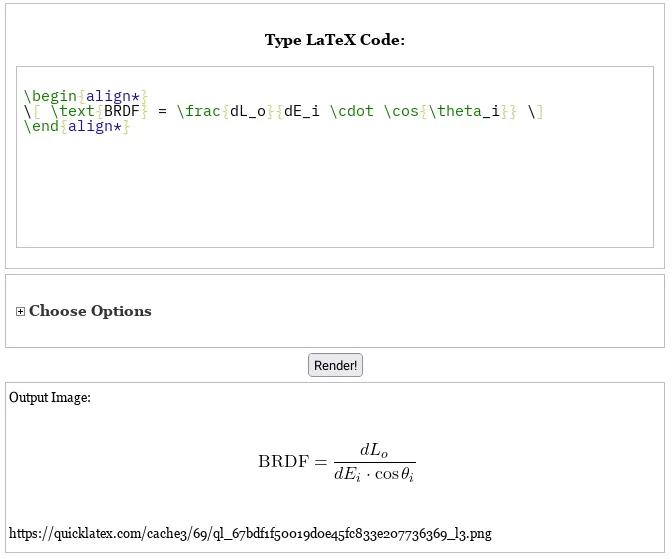Click the \begin{align*} line in editor
The width and height of the screenshot is (672, 559).
click(x=86, y=96)
